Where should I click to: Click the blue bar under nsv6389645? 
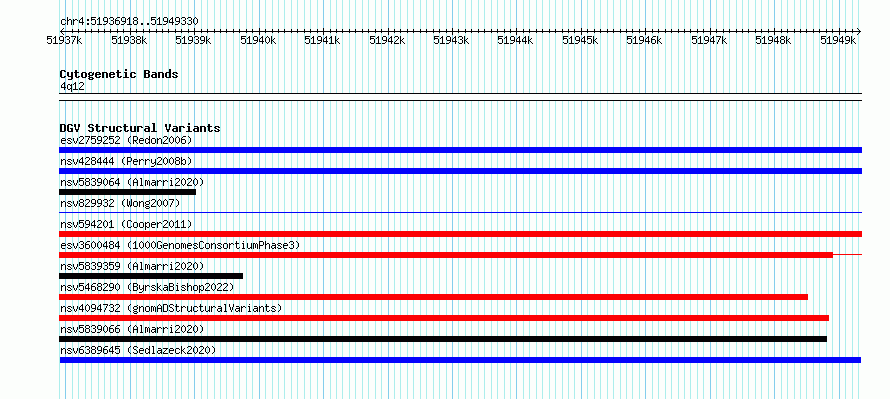point(460,360)
